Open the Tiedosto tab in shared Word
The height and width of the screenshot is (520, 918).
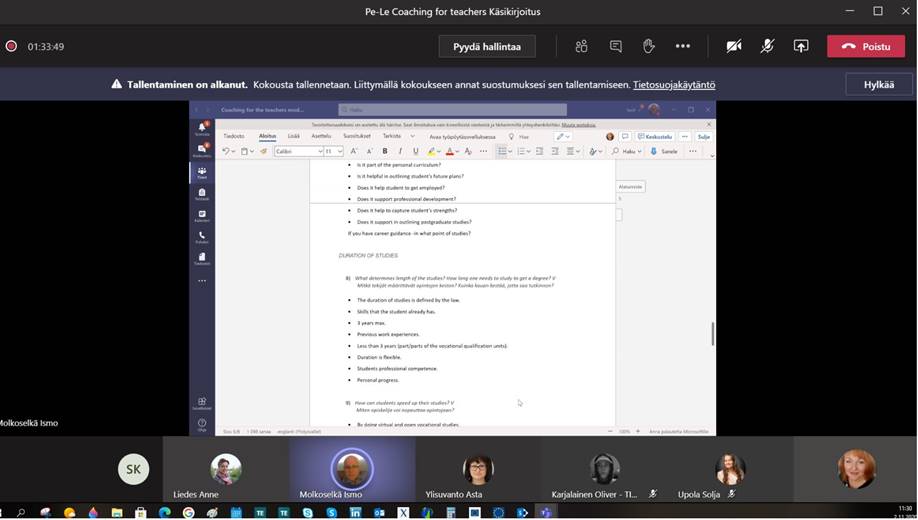pos(234,136)
